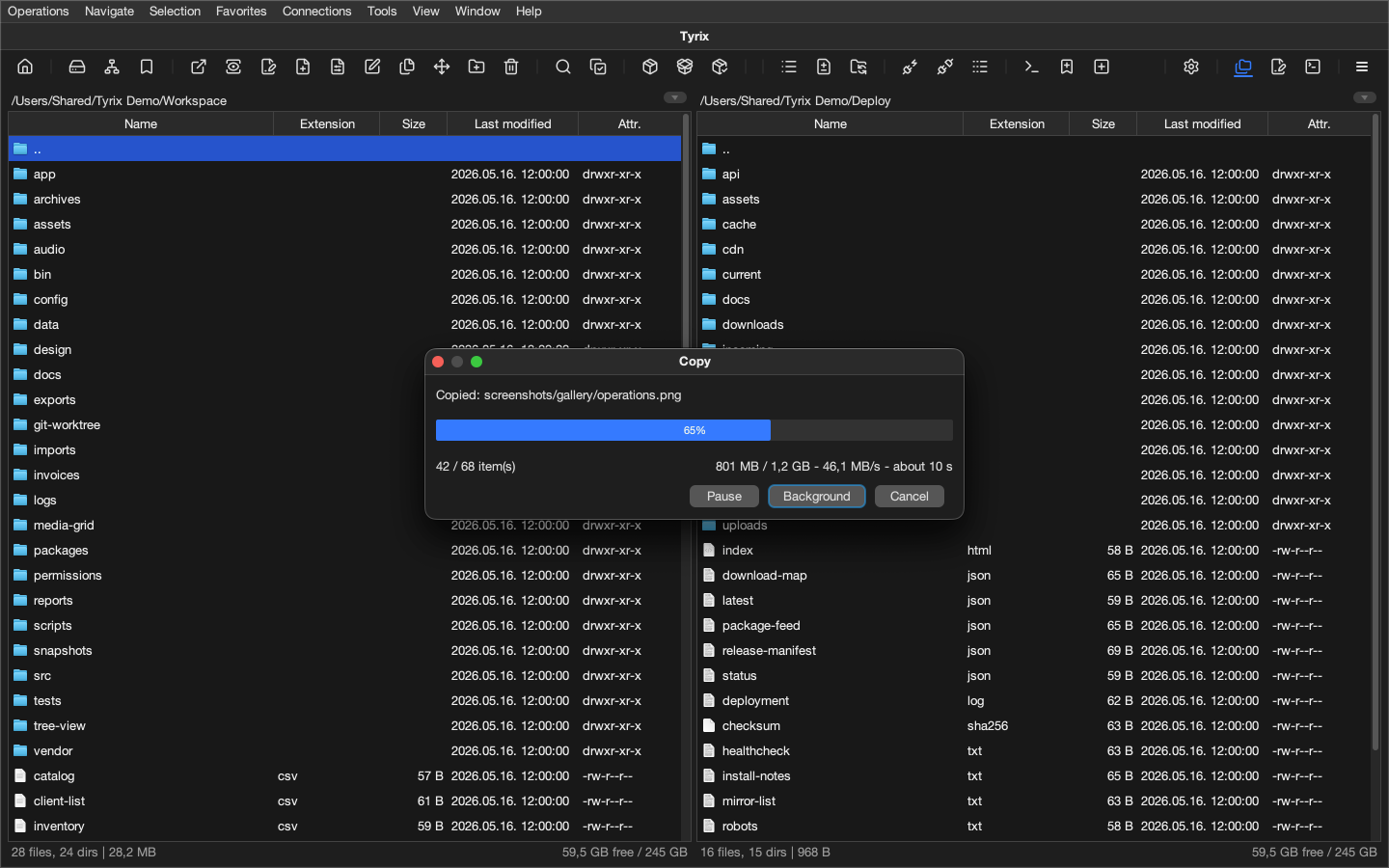Click the move arrows toolbar icon

(442, 67)
